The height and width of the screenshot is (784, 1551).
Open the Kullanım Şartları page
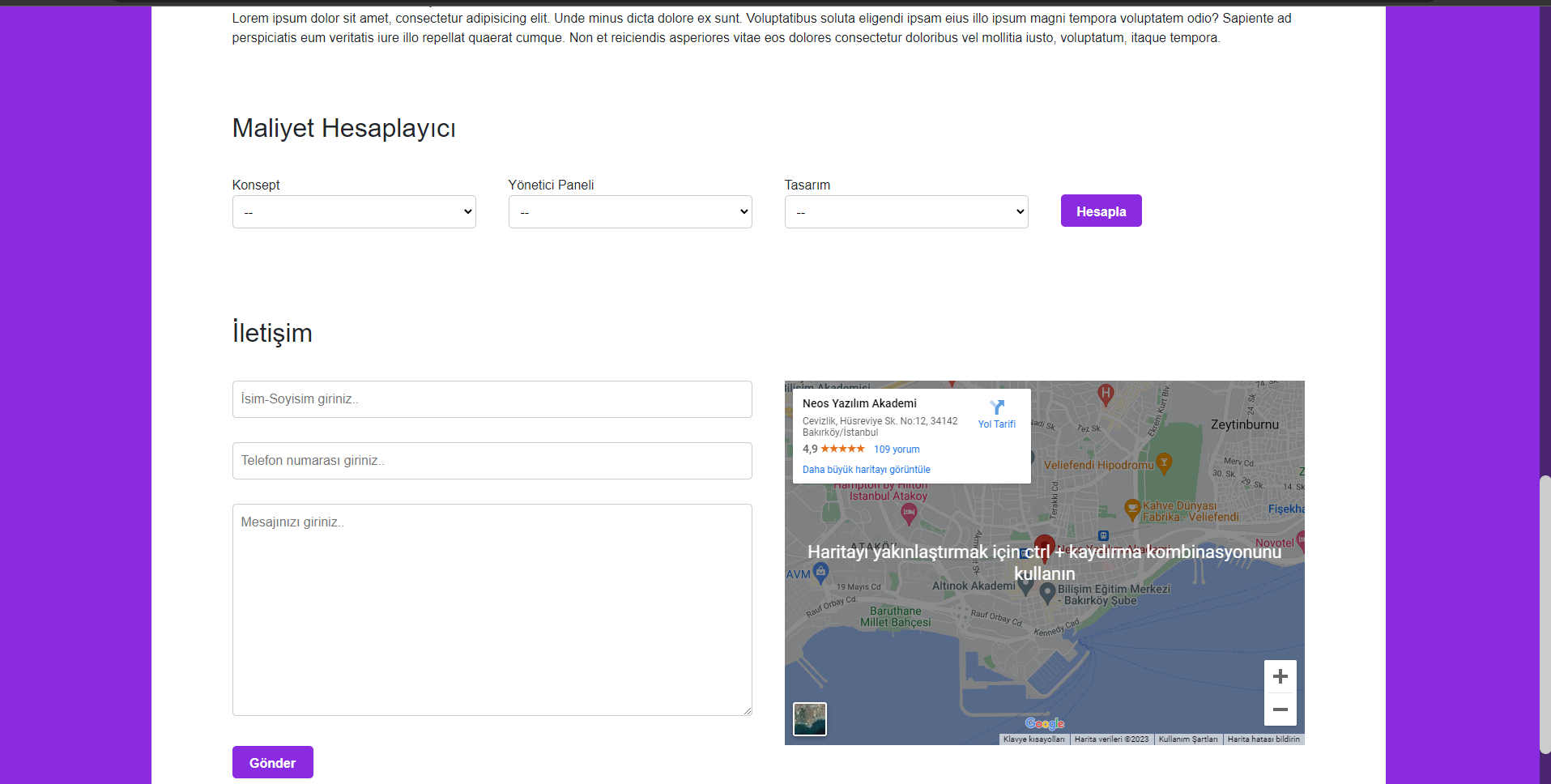(x=1187, y=739)
